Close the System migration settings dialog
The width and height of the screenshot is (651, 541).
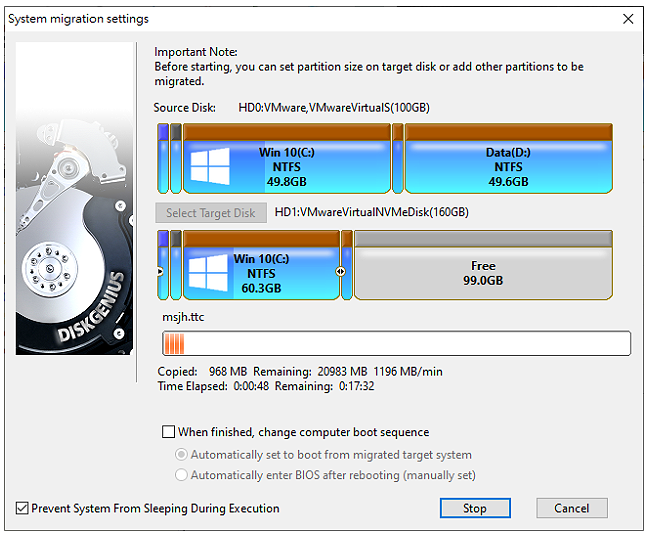[x=628, y=19]
